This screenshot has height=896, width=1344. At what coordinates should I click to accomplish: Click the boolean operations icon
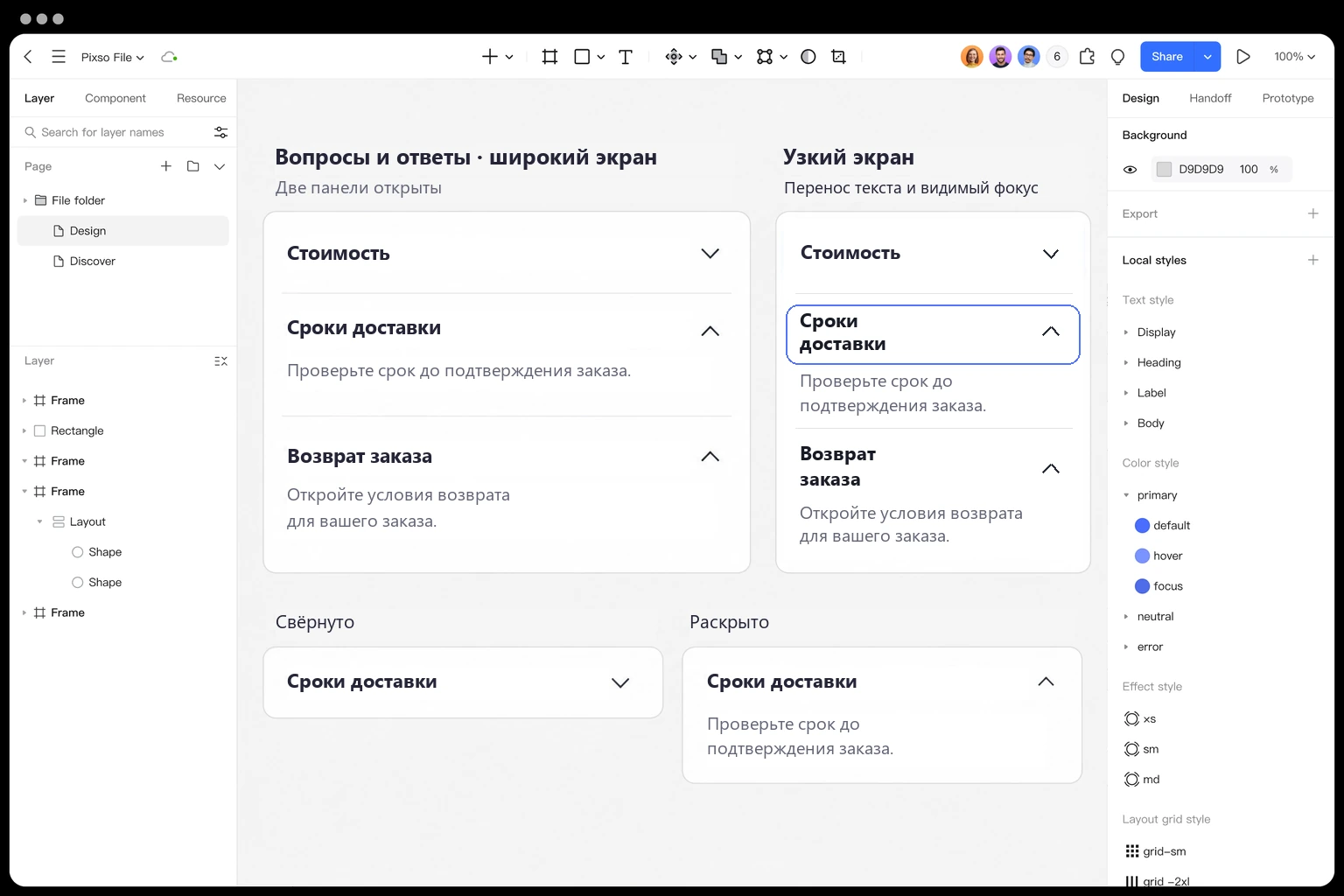719,57
